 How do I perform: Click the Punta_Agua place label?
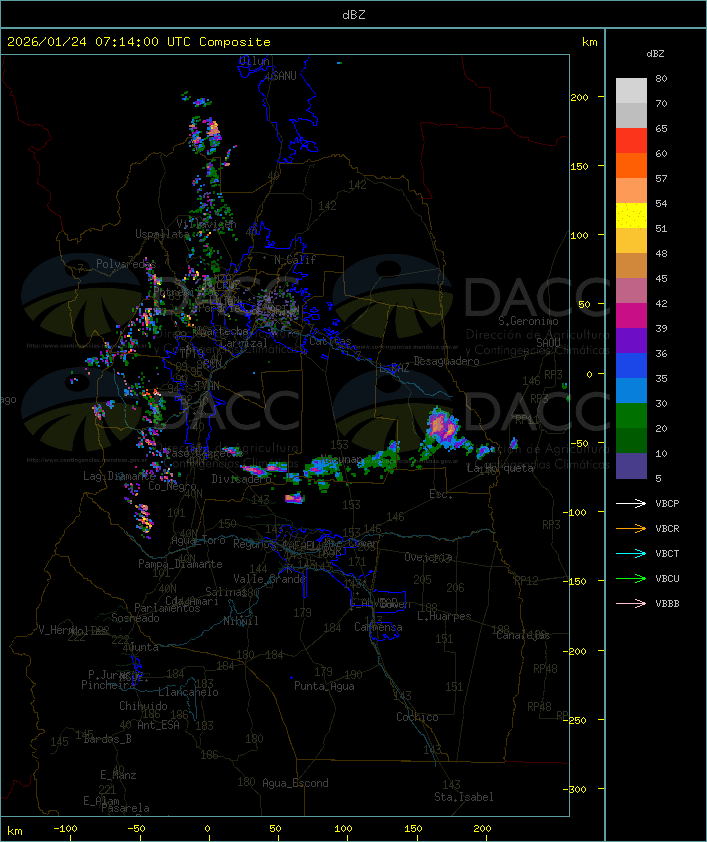point(324,686)
